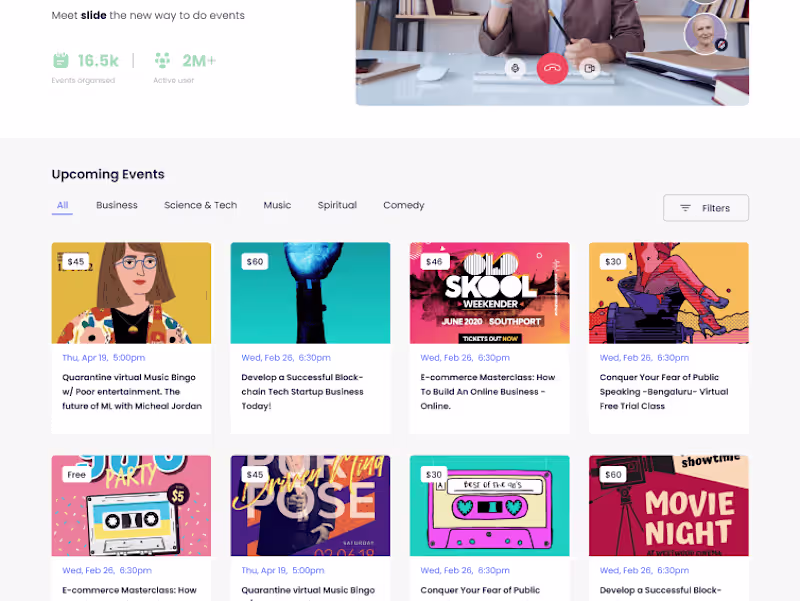The width and height of the screenshot is (800, 601).
Task: Click the filter lines icon
Action: pyautogui.click(x=685, y=208)
